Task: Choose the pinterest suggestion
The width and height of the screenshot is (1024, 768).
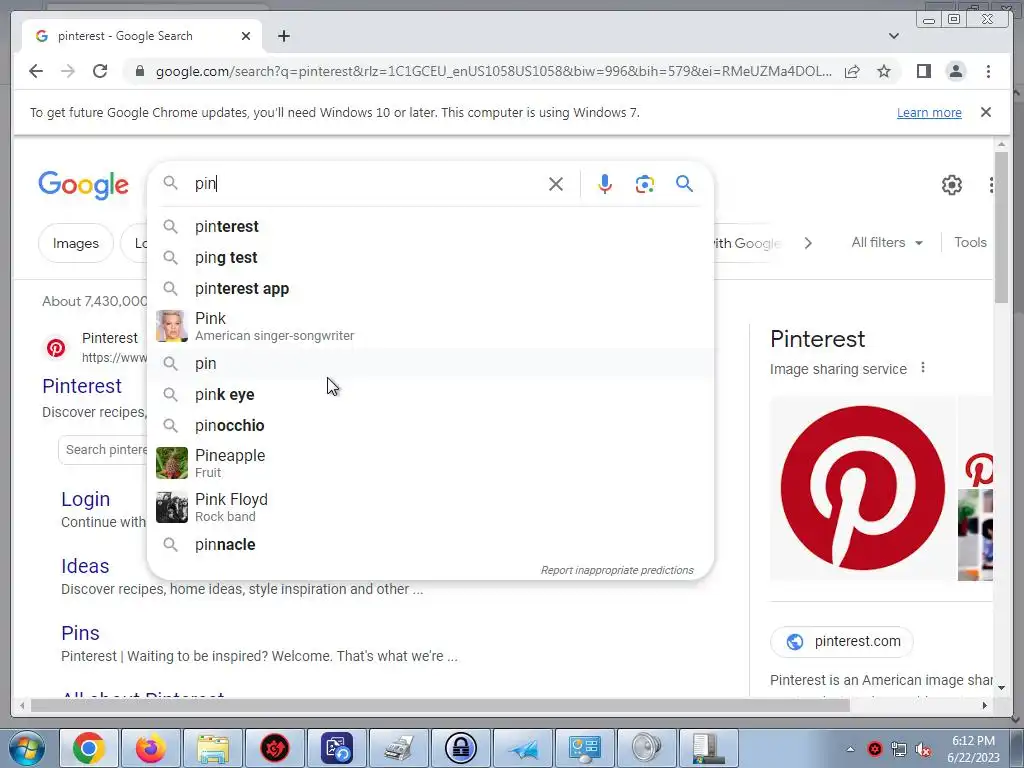Action: [431, 227]
